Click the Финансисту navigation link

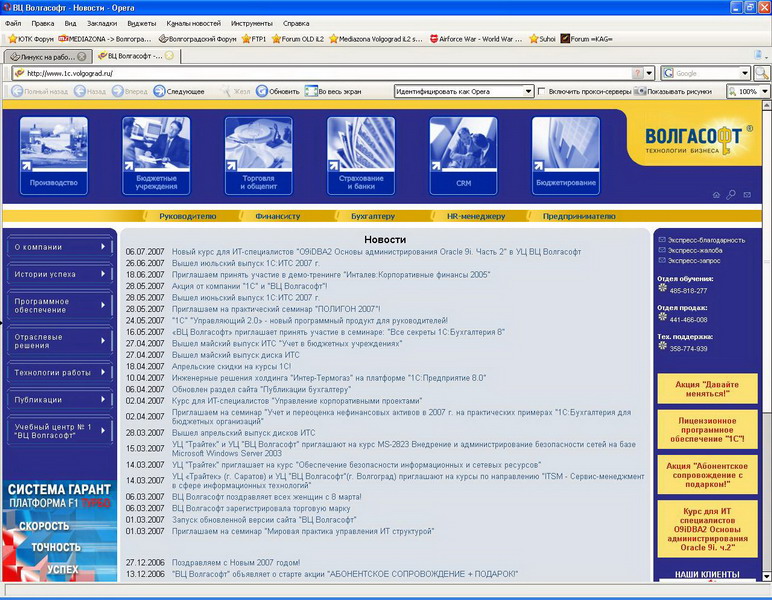(x=278, y=216)
